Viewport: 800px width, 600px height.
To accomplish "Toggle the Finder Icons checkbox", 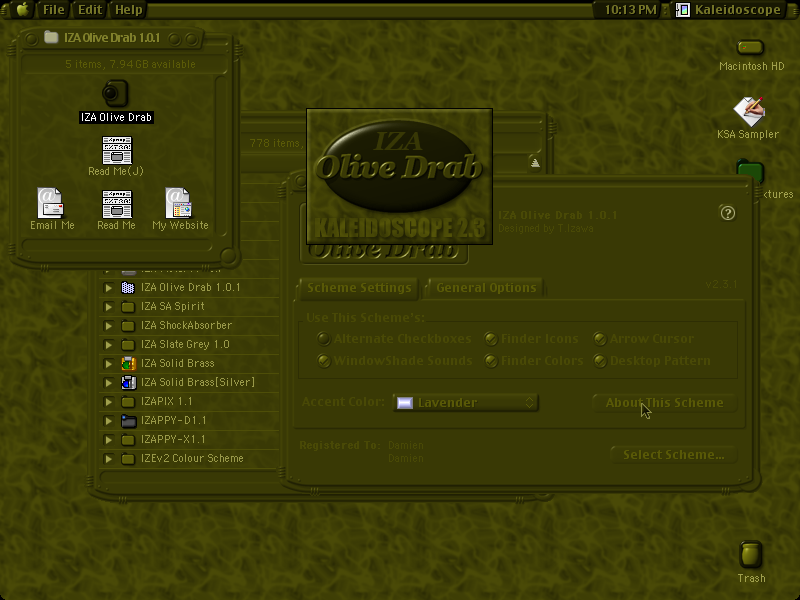I will (491, 338).
